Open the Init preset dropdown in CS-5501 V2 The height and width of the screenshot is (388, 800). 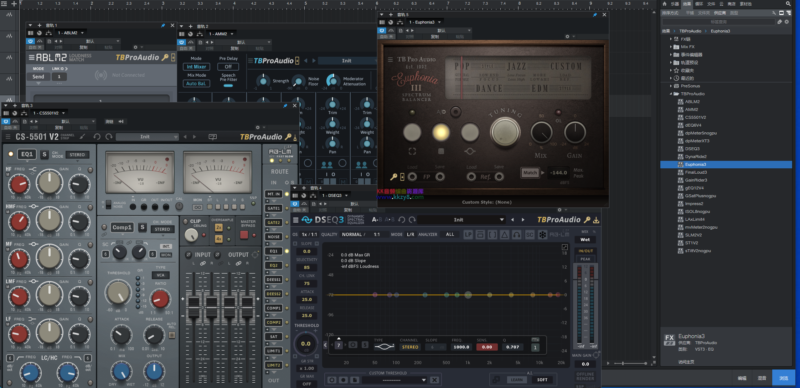click(147, 137)
